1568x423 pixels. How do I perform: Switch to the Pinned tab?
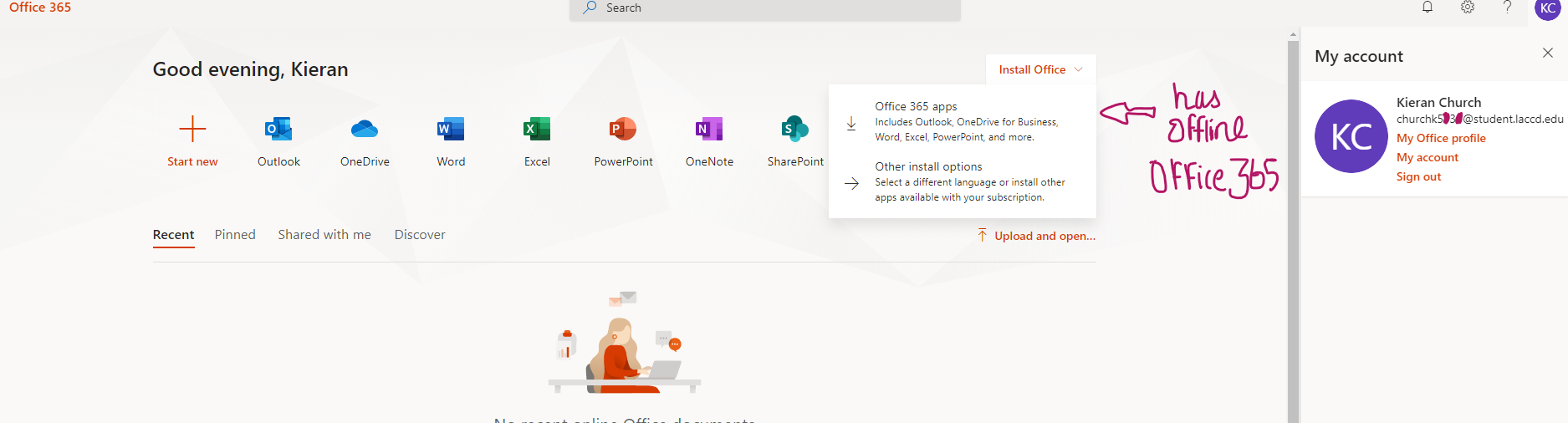235,235
